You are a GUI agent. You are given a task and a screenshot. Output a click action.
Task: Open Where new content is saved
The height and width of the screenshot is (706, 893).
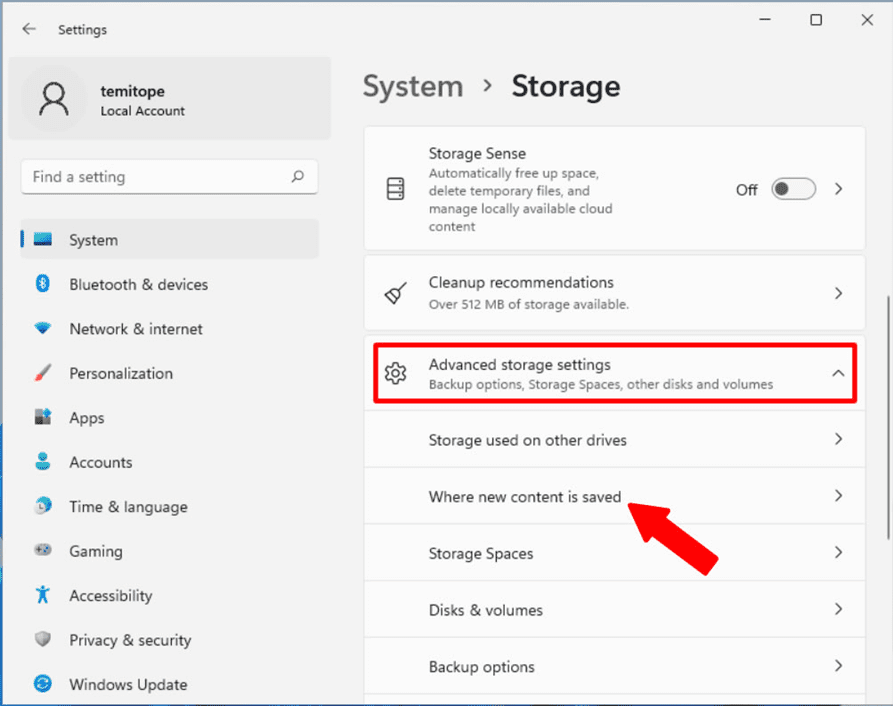525,496
